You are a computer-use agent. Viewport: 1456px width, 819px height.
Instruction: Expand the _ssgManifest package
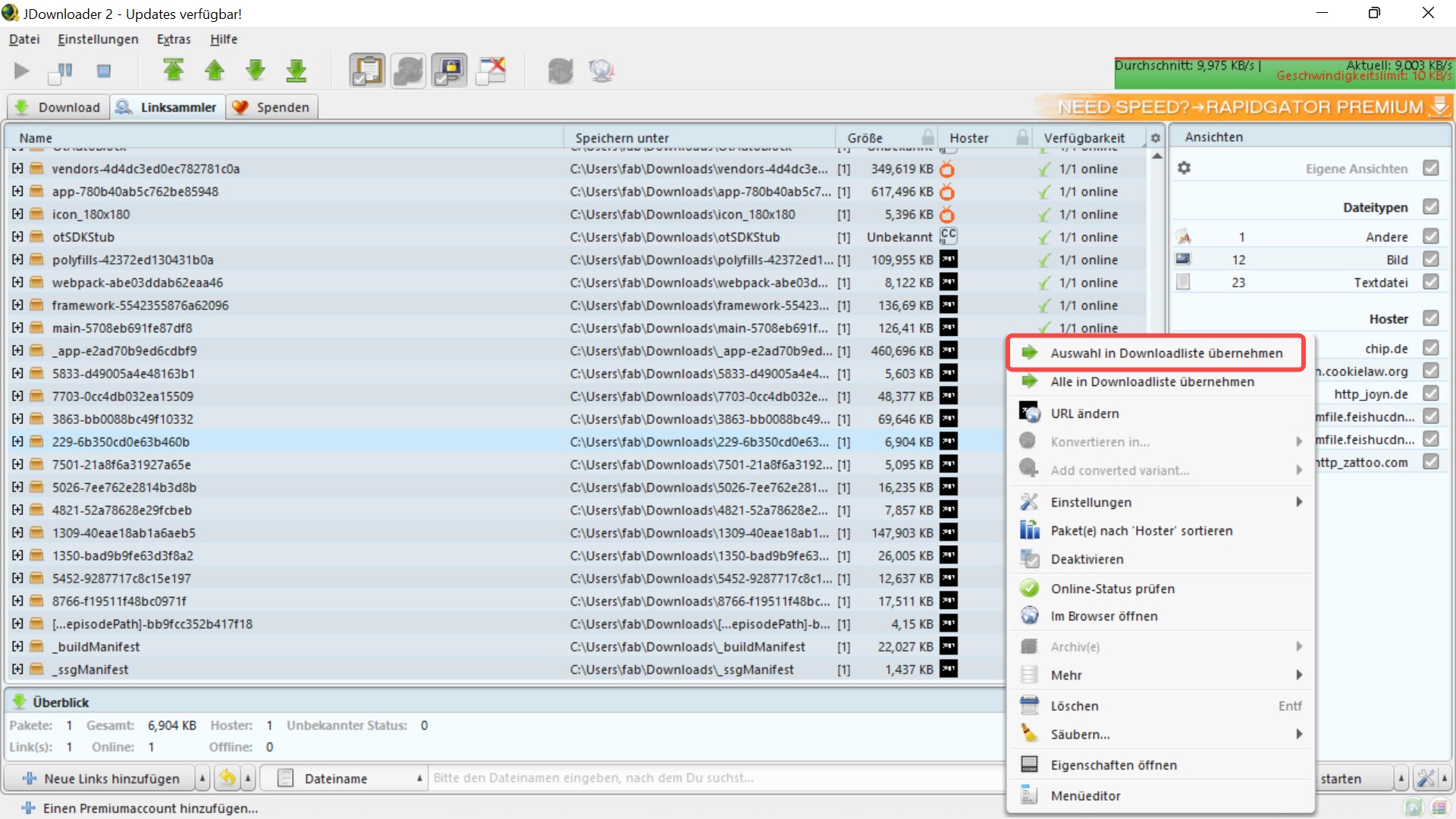pyautogui.click(x=17, y=669)
